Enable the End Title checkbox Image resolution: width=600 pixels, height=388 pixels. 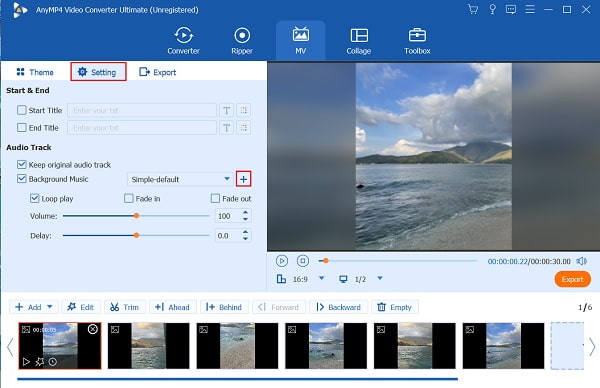(x=21, y=127)
